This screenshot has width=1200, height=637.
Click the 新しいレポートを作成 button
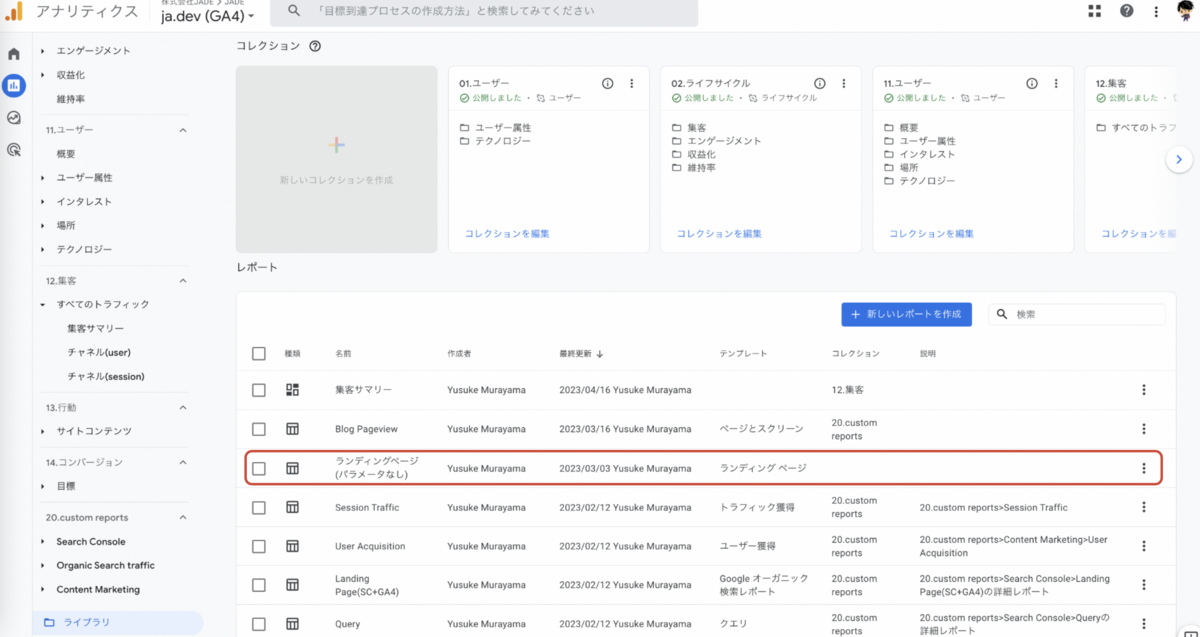click(906, 314)
